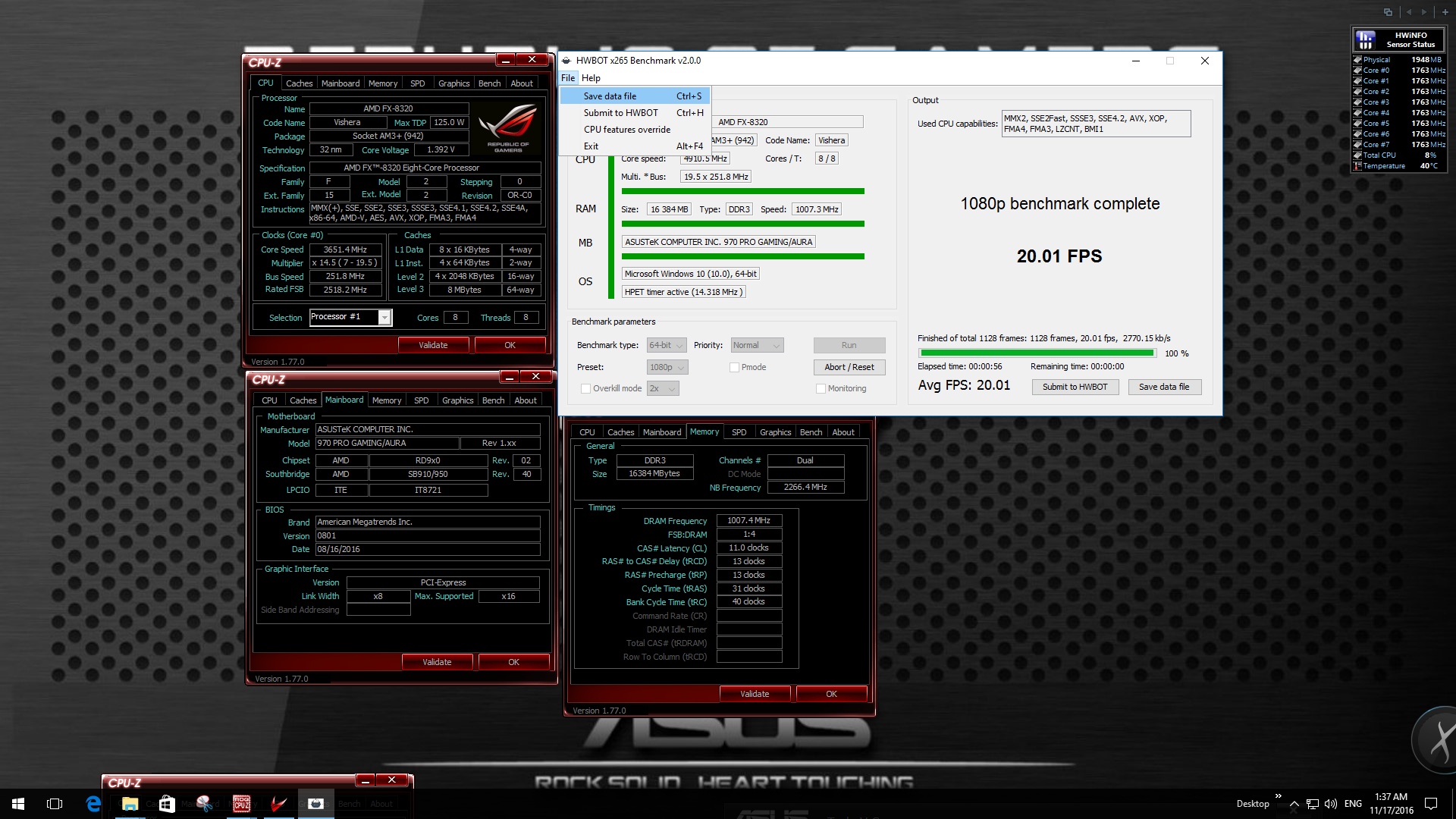Click the benchmark progress bar at 100 %

pyautogui.click(x=1037, y=353)
